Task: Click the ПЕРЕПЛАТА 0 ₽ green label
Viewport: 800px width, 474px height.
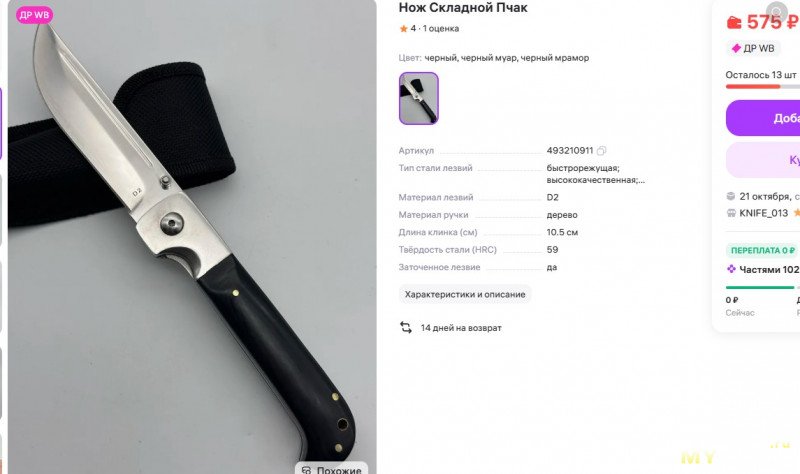Action: pos(762,250)
